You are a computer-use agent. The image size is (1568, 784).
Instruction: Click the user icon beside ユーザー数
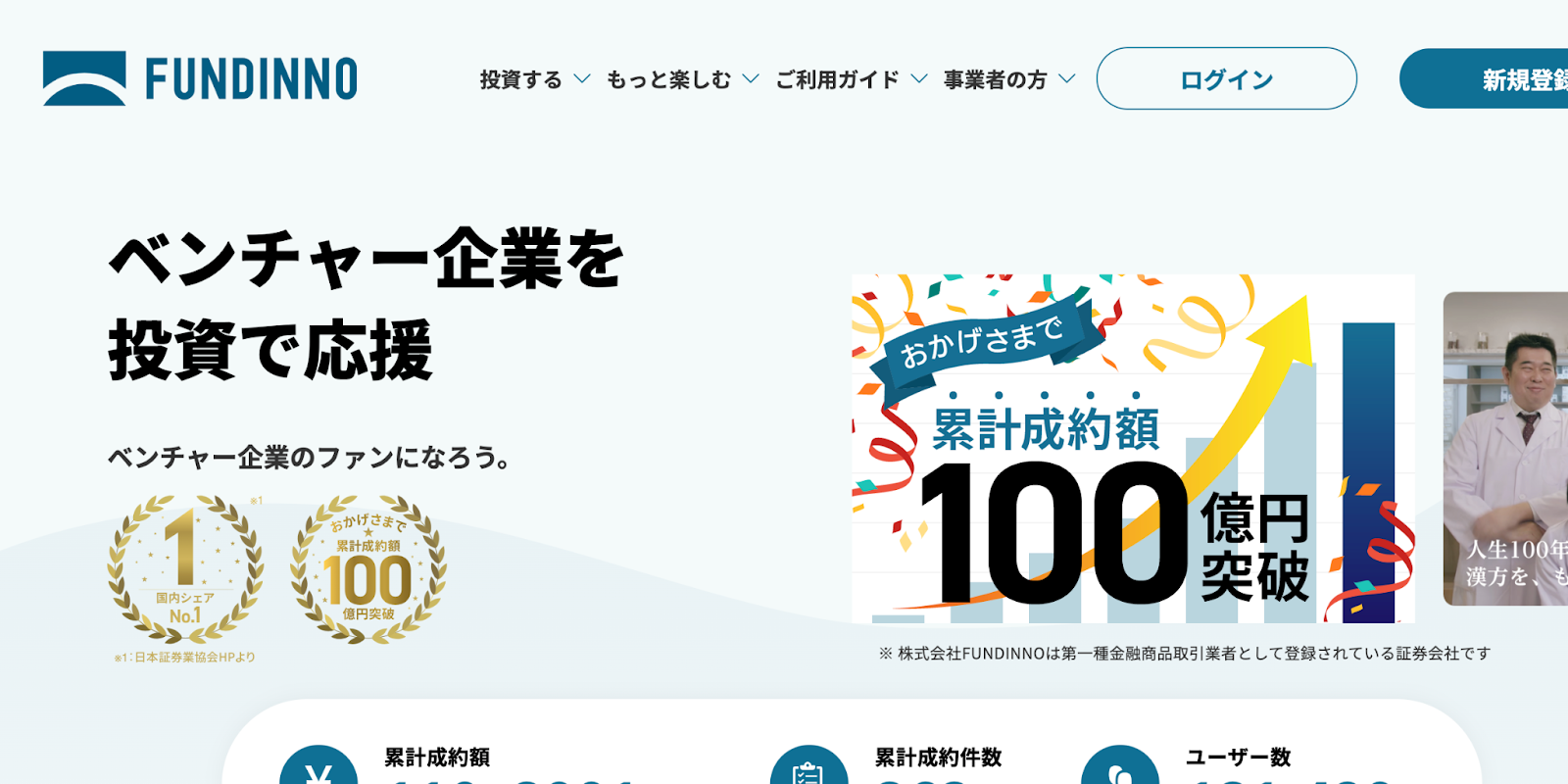(1120, 765)
